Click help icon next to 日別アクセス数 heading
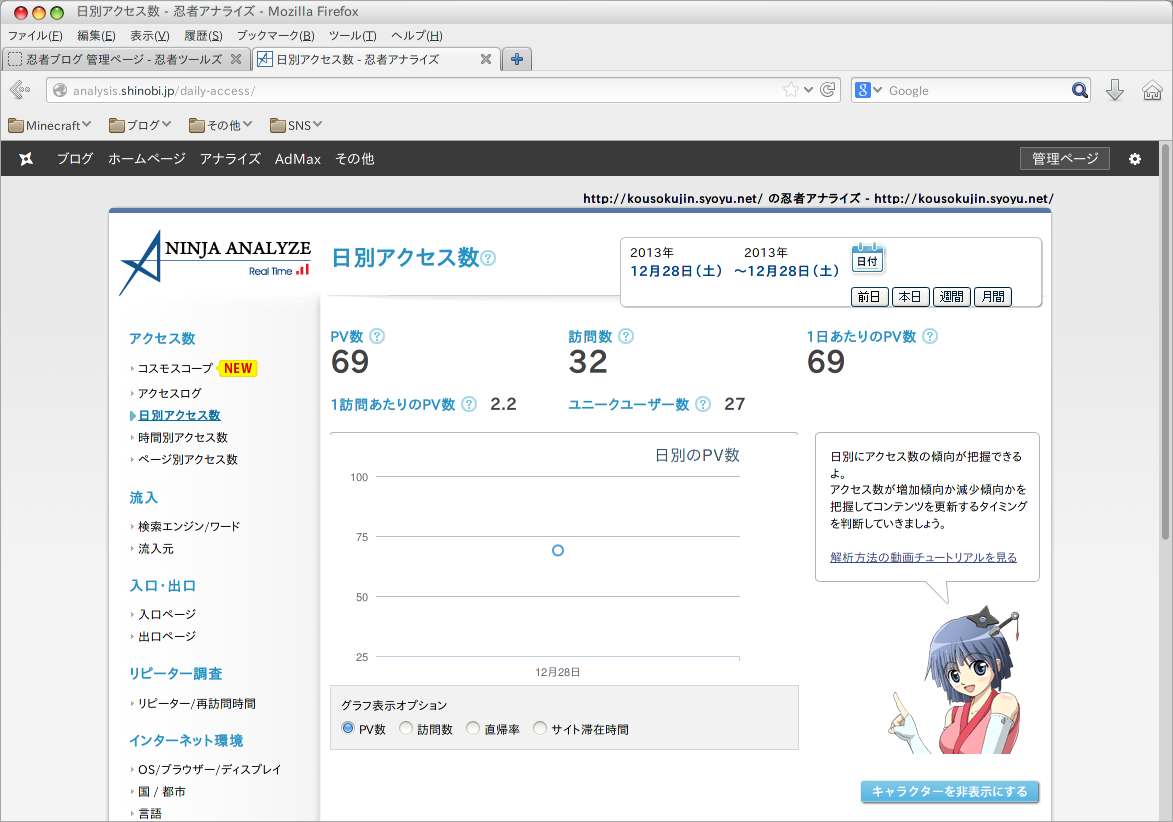The height and width of the screenshot is (822, 1173). [x=489, y=258]
